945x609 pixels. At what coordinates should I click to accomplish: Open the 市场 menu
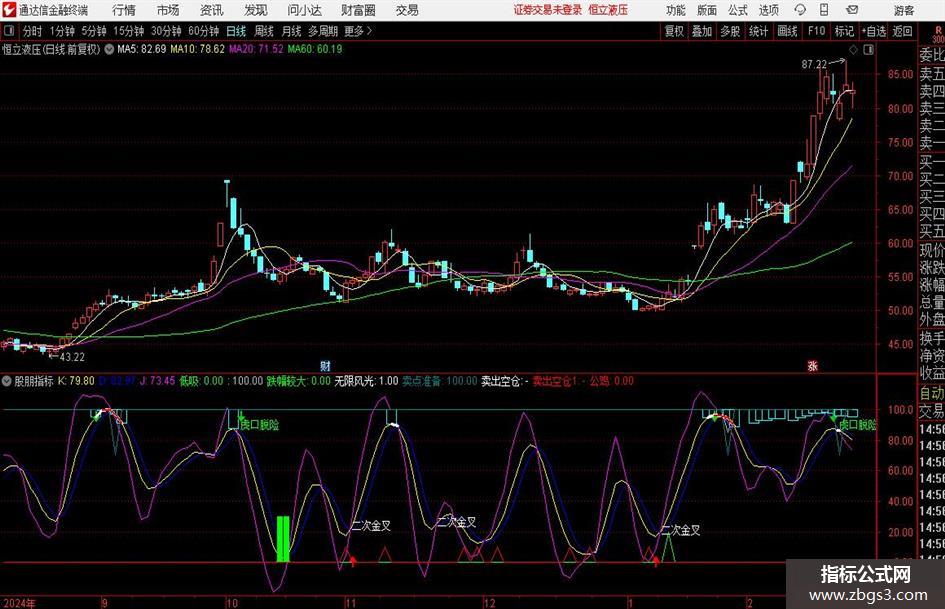(168, 10)
